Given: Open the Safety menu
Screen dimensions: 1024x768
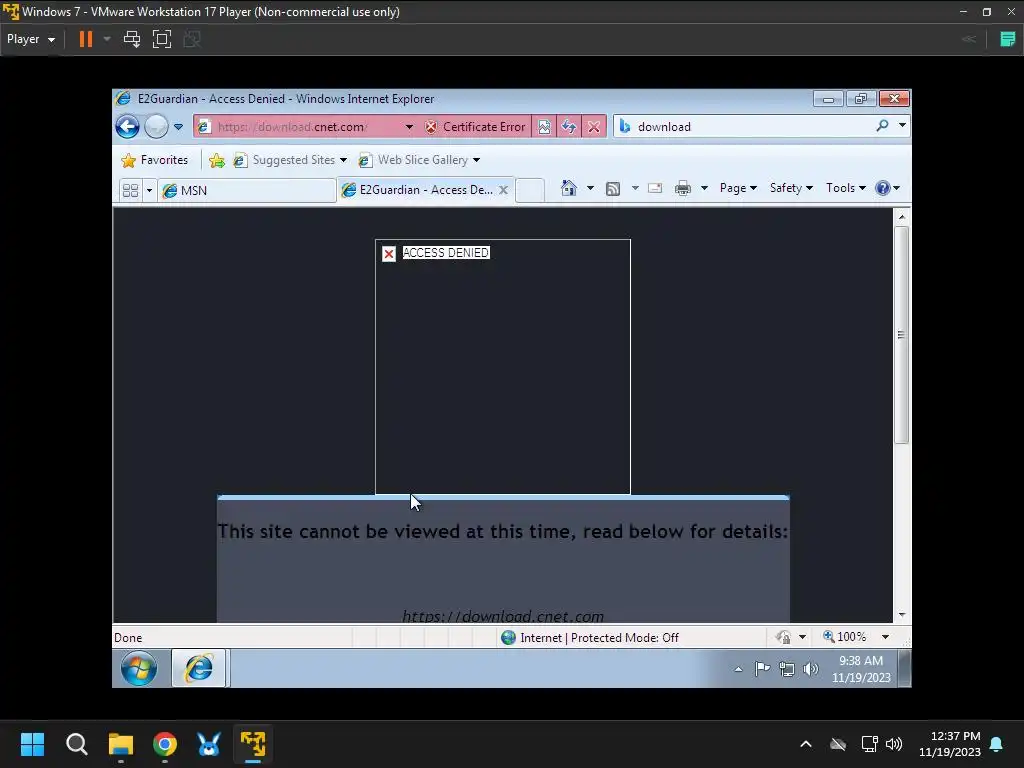Looking at the screenshot, I should tap(791, 188).
